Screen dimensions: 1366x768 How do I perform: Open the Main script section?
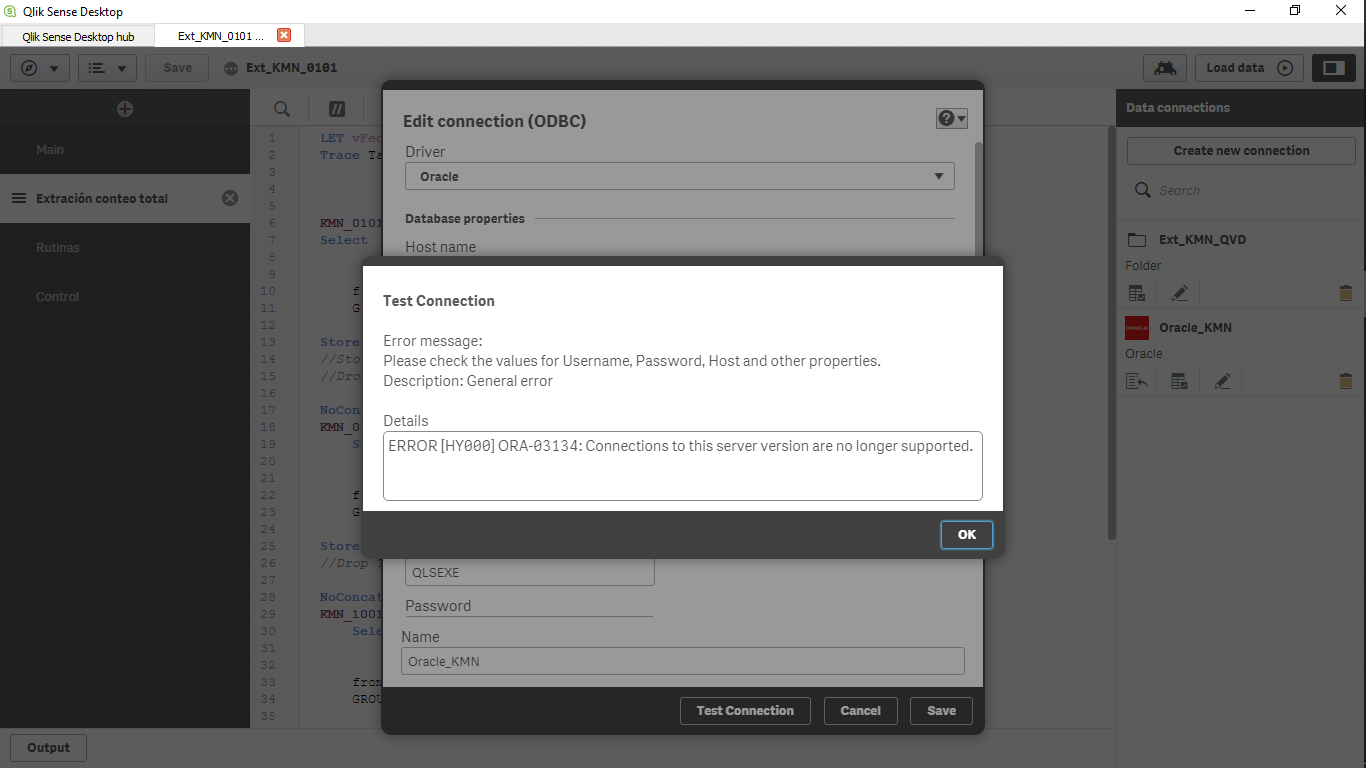(125, 149)
